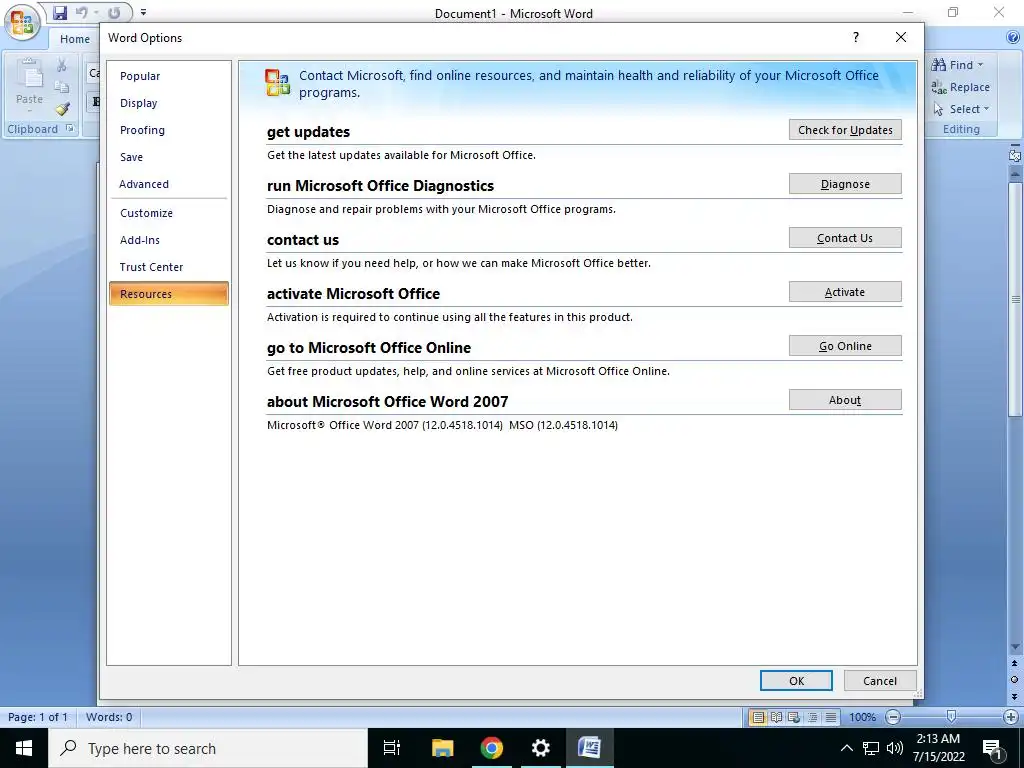The image size is (1024, 768).
Task: Switch to Print Layout view
Action: click(758, 717)
